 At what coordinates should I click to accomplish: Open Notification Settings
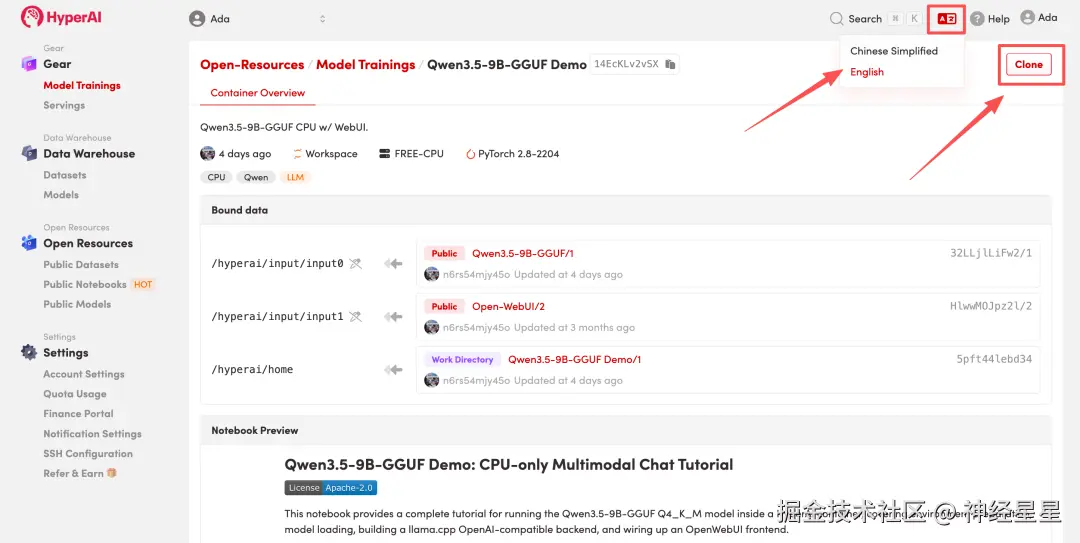[x=92, y=433]
